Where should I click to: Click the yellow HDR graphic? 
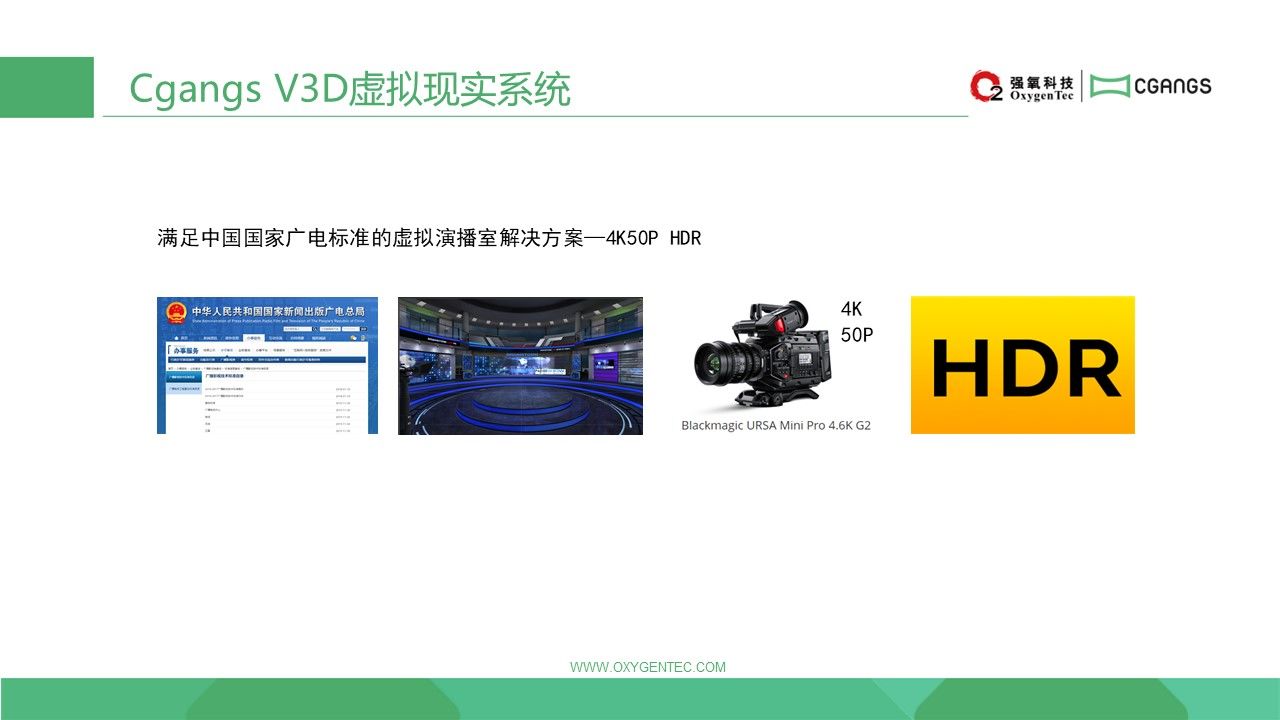[x=1022, y=365]
